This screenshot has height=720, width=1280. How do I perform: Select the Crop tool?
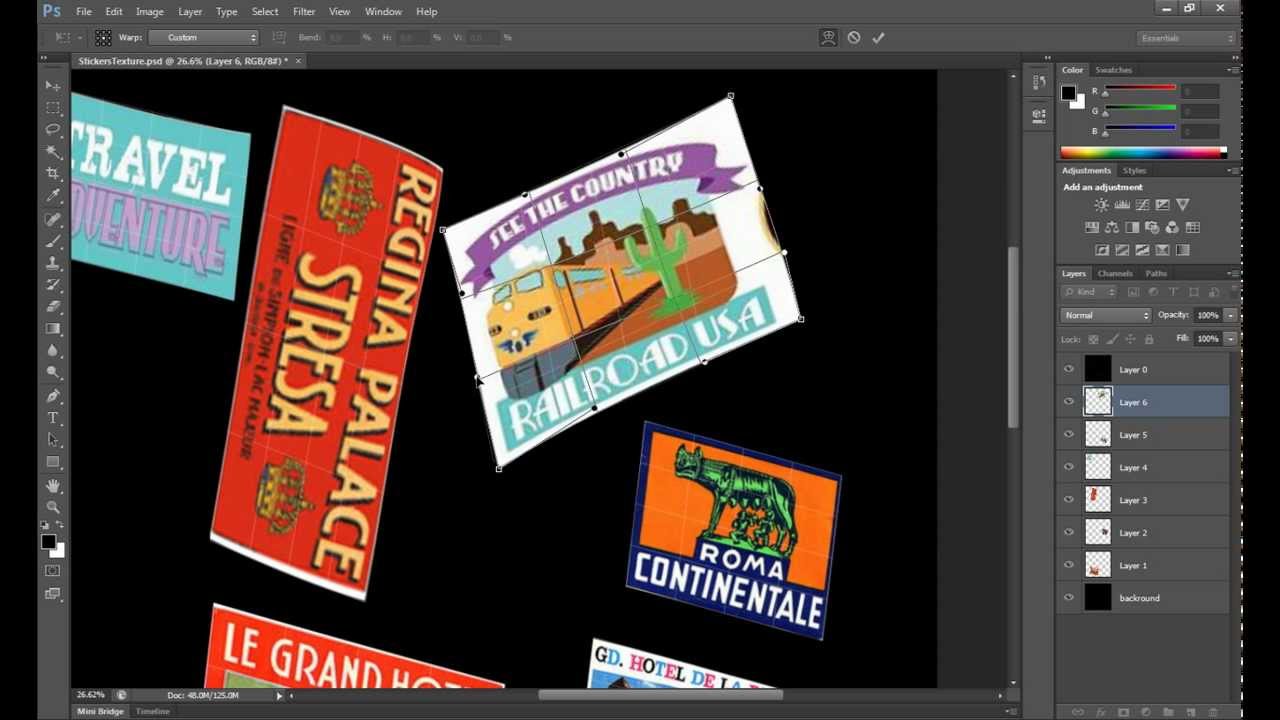pos(53,174)
